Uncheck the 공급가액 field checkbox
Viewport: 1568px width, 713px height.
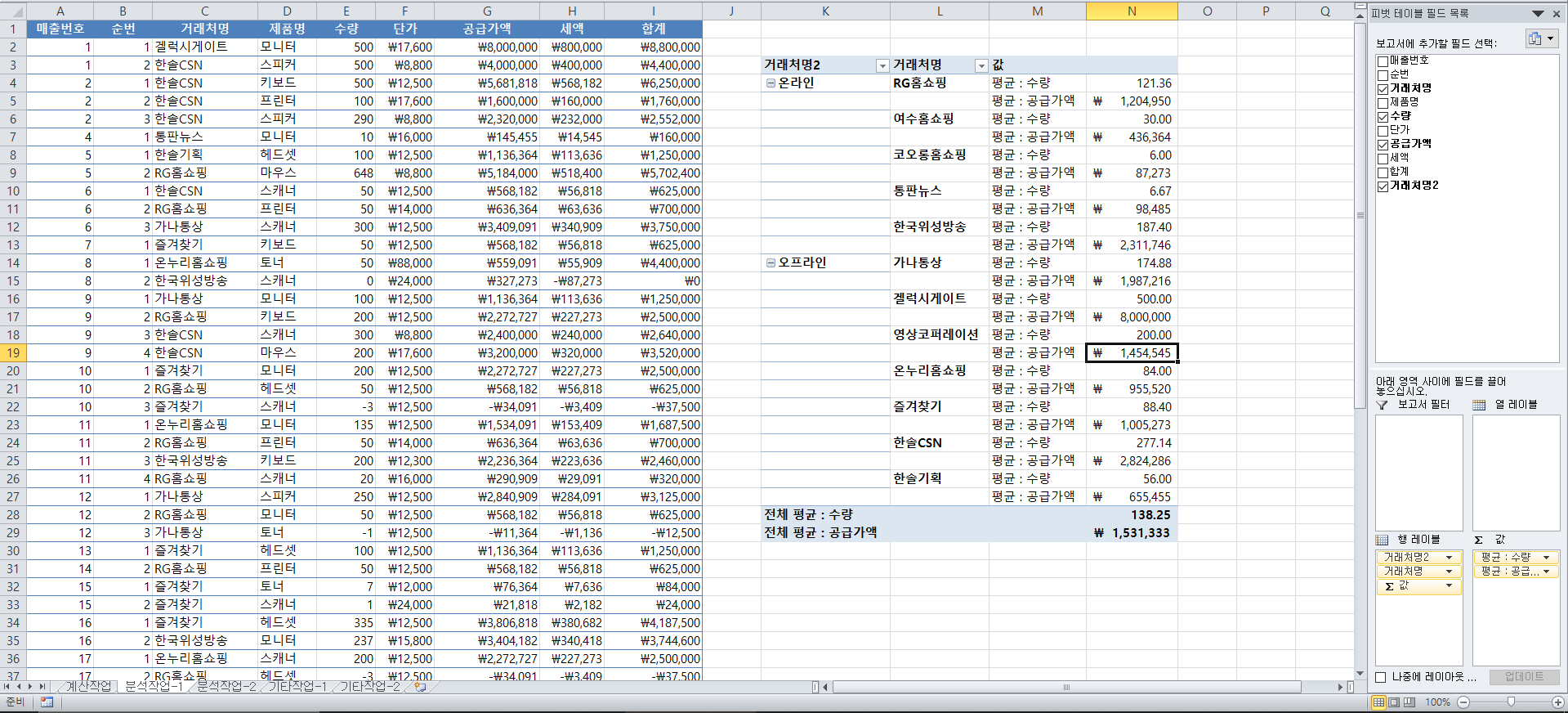pos(1383,144)
